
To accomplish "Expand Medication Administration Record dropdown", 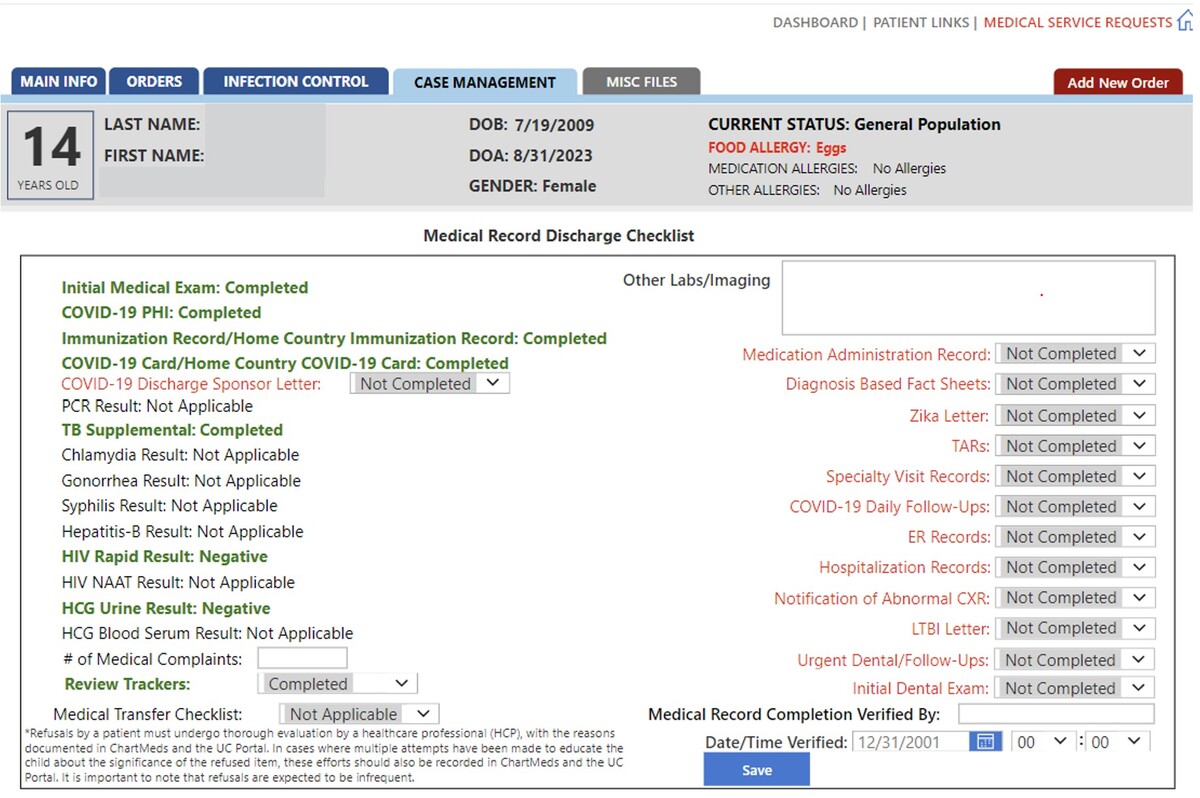I will [x=1075, y=354].
